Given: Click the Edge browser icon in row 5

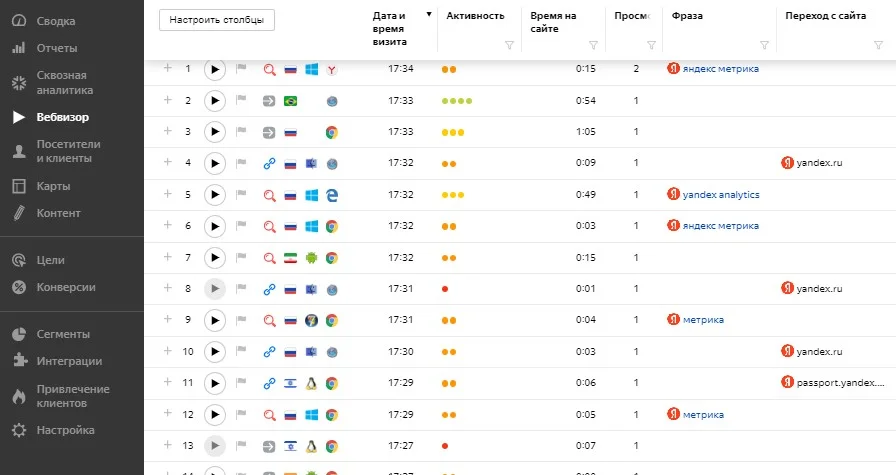Looking at the screenshot, I should (331, 195).
